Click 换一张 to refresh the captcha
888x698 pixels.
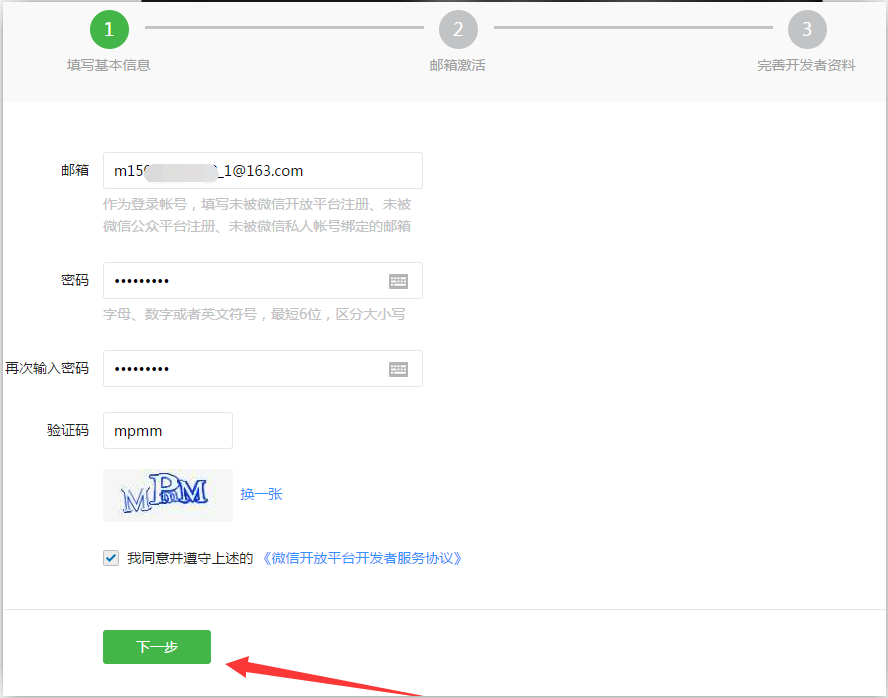tap(261, 493)
